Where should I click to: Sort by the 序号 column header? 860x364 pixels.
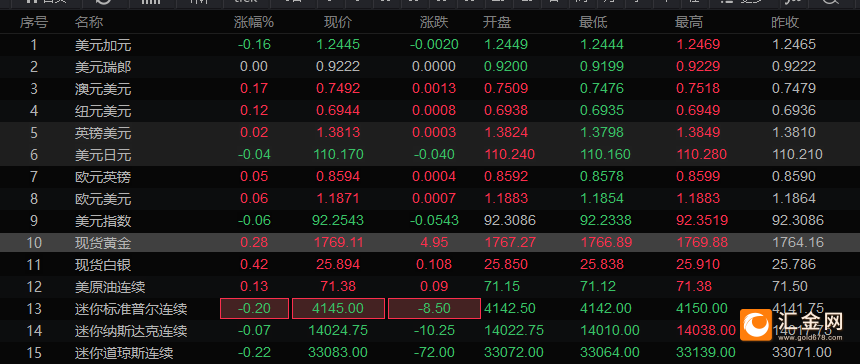[x=33, y=22]
